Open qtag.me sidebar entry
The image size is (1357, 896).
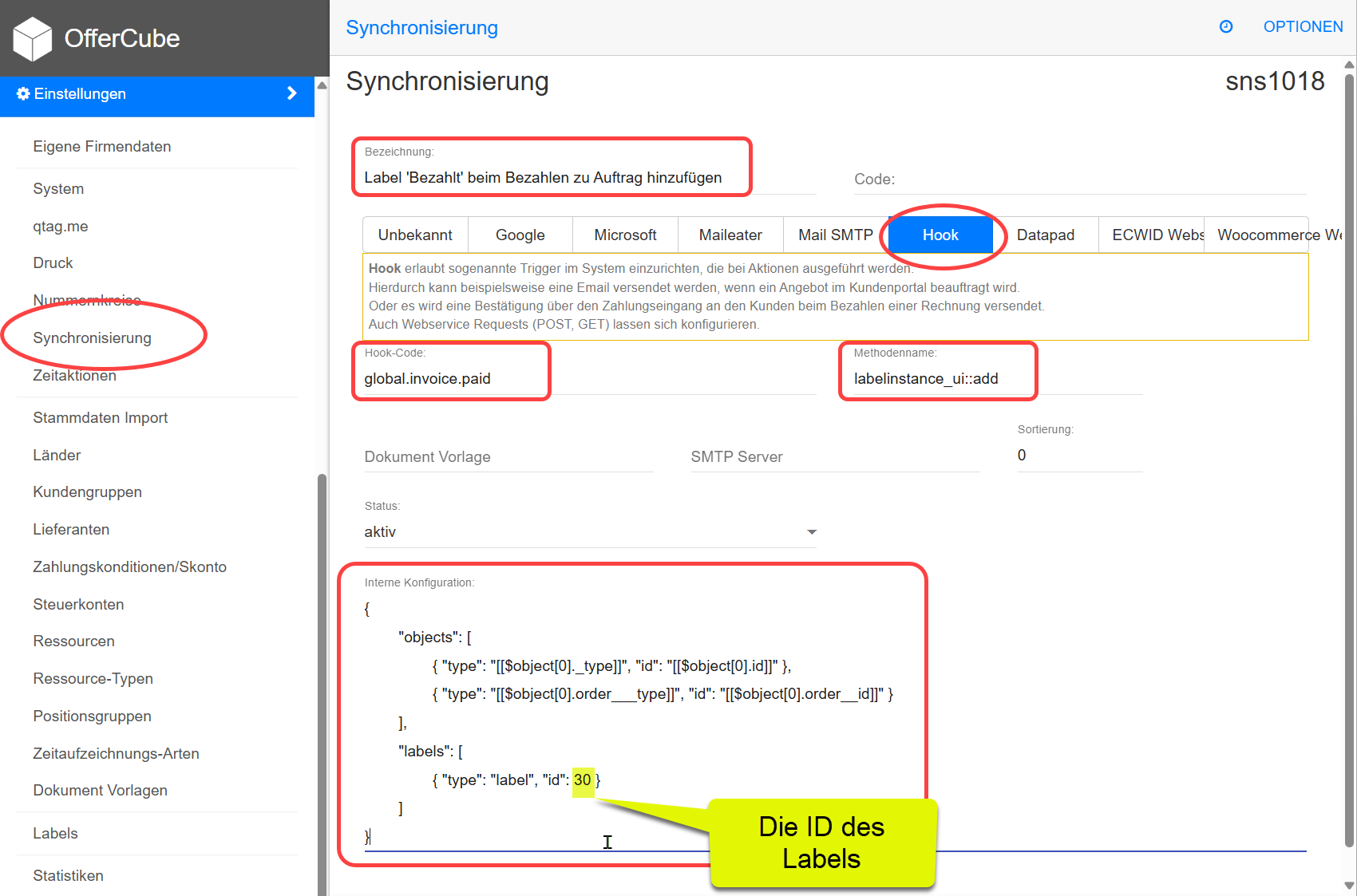point(61,226)
